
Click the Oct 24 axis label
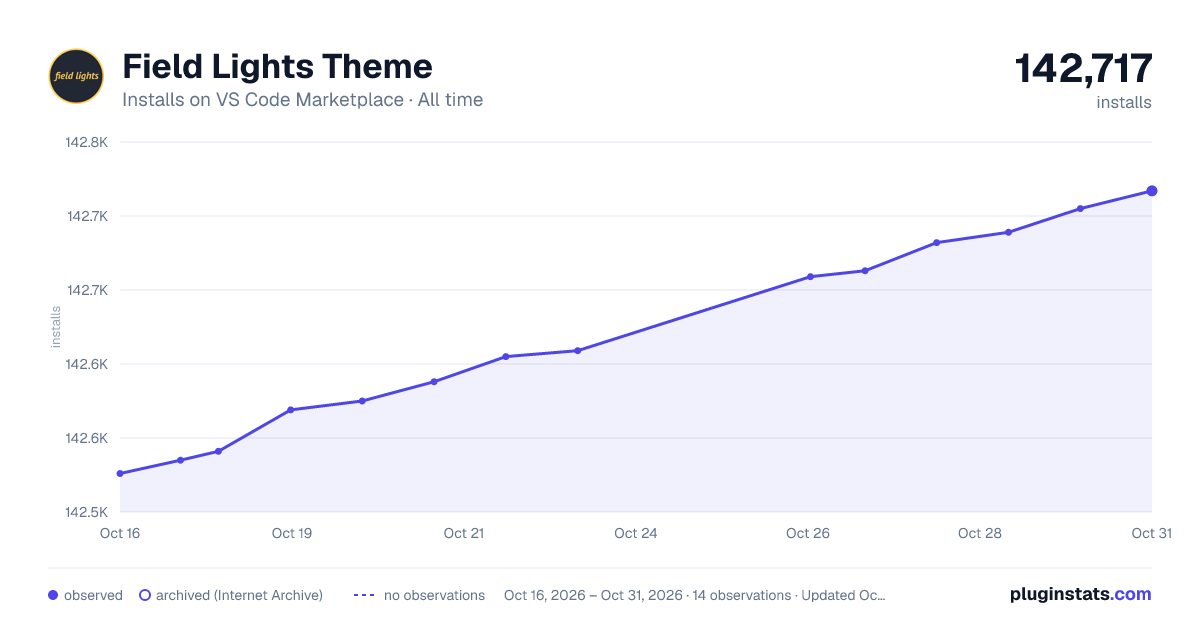(x=636, y=533)
